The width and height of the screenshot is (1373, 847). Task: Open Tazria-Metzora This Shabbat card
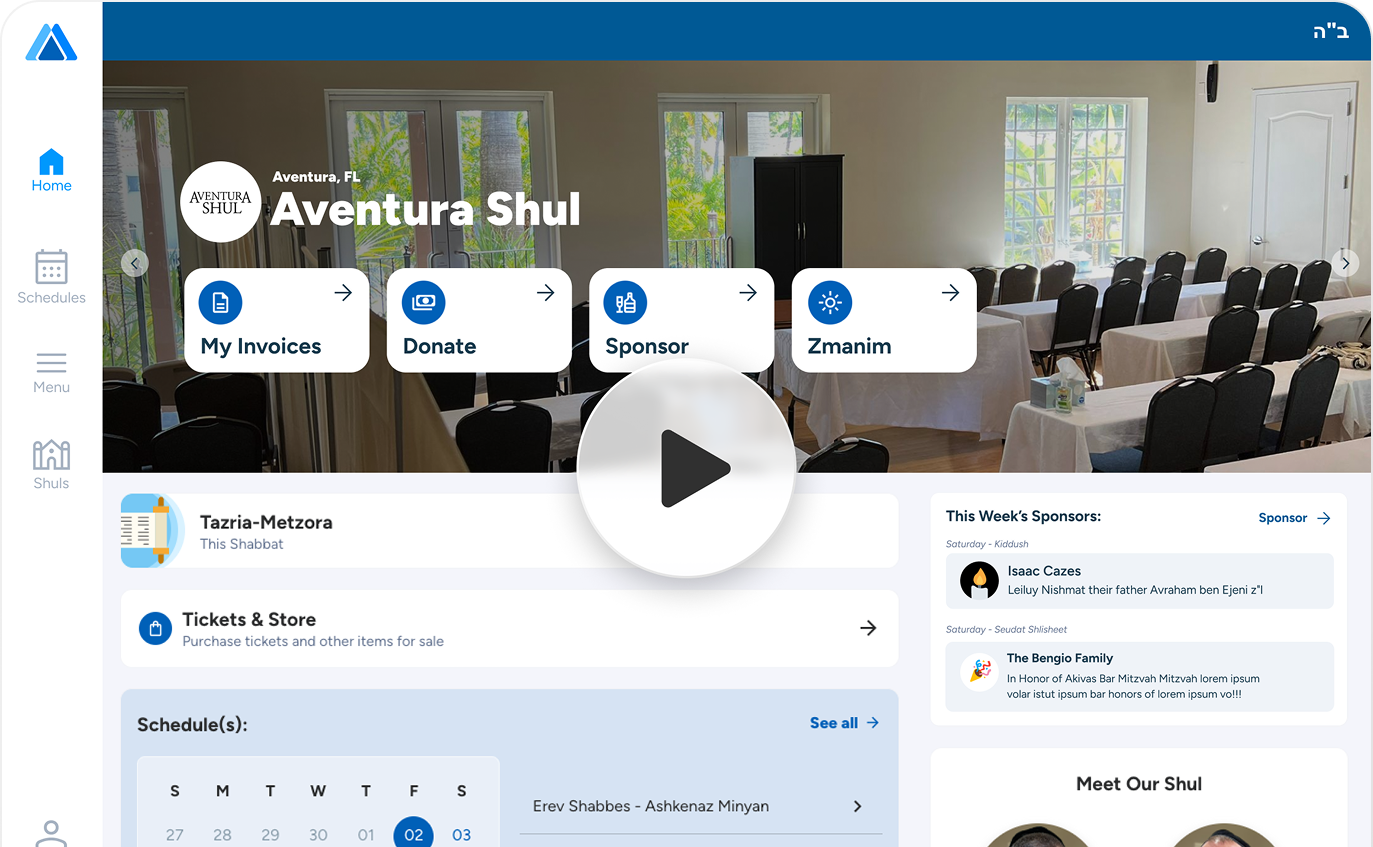[x=509, y=531]
